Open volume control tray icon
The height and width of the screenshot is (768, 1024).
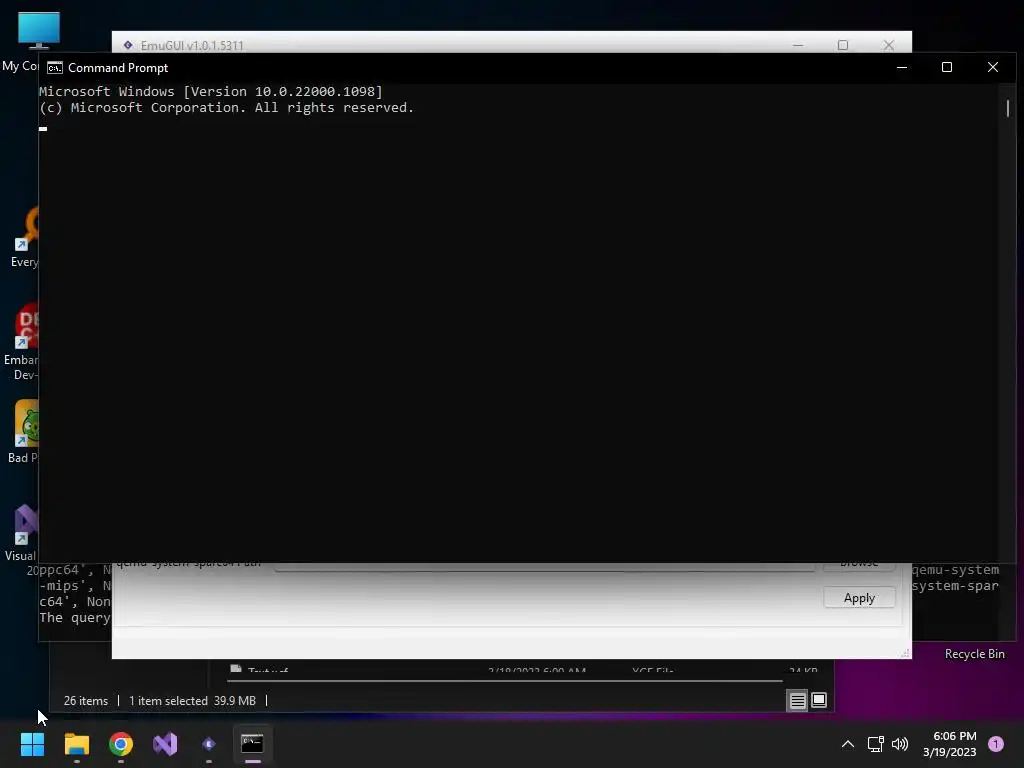tap(900, 744)
